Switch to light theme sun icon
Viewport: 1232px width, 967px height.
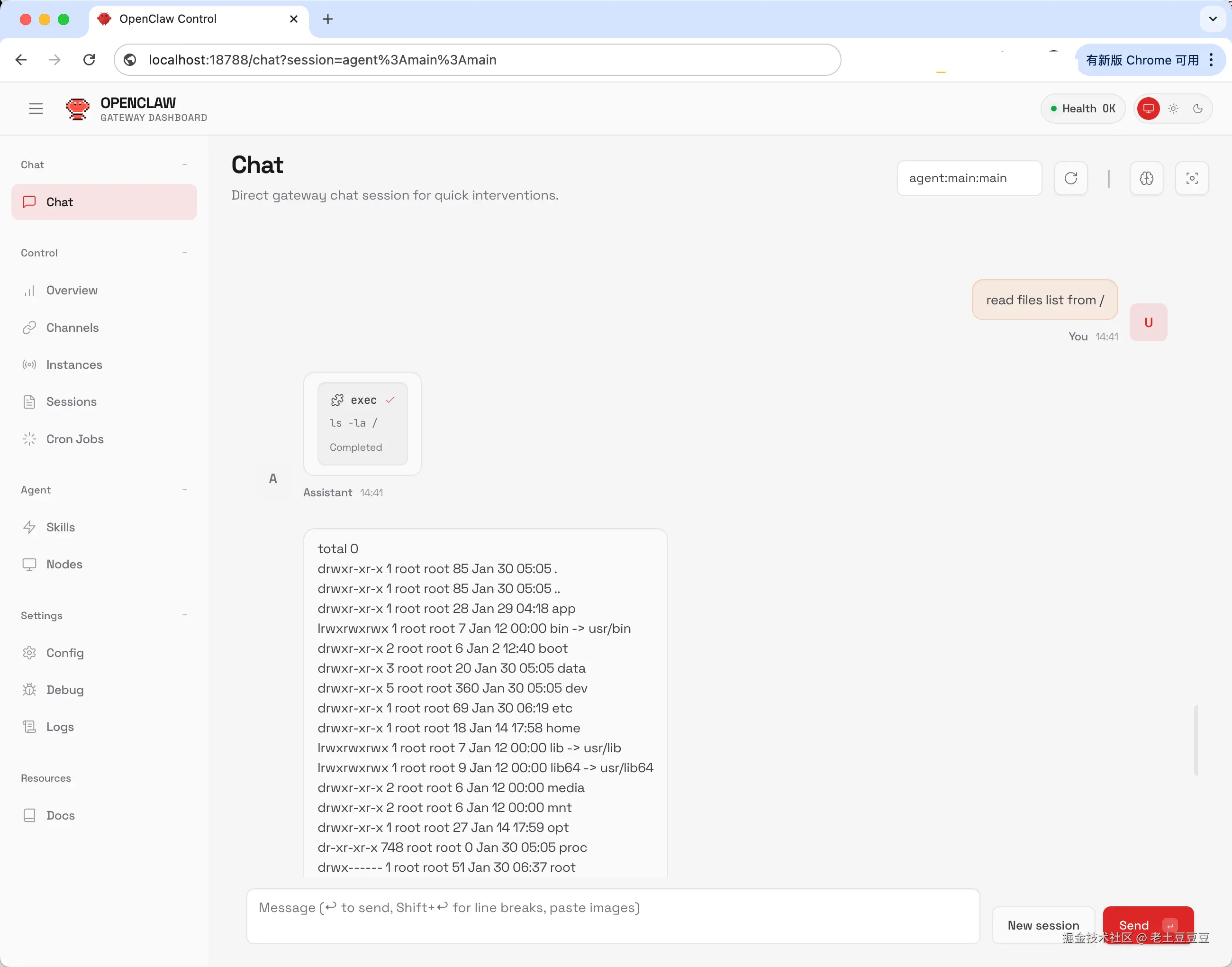pos(1173,108)
